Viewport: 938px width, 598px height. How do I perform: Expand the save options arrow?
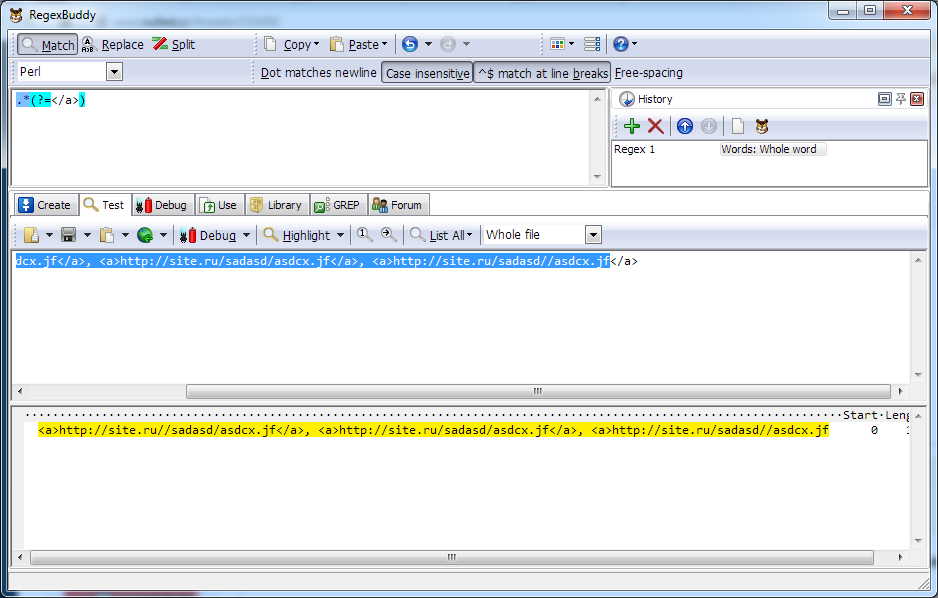(87, 235)
